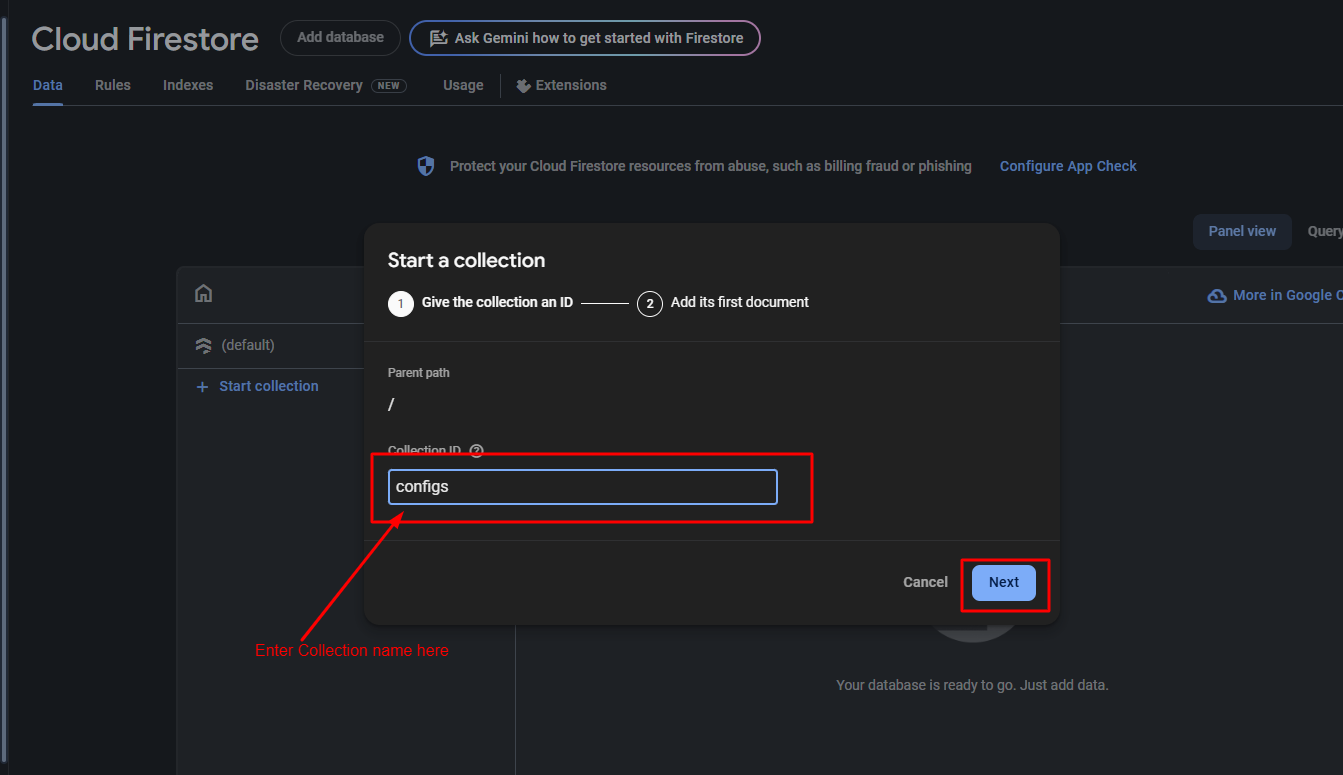Select the Panel view toggle
Screen dimensions: 1343x775
click(1242, 231)
